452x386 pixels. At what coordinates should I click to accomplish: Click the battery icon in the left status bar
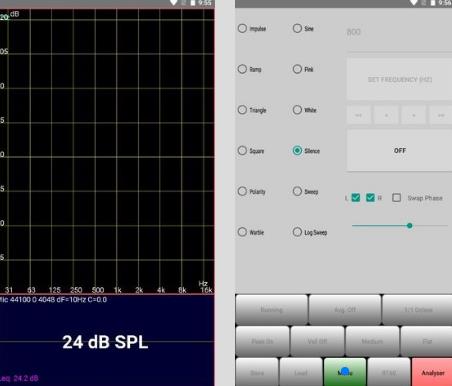(x=193, y=3)
